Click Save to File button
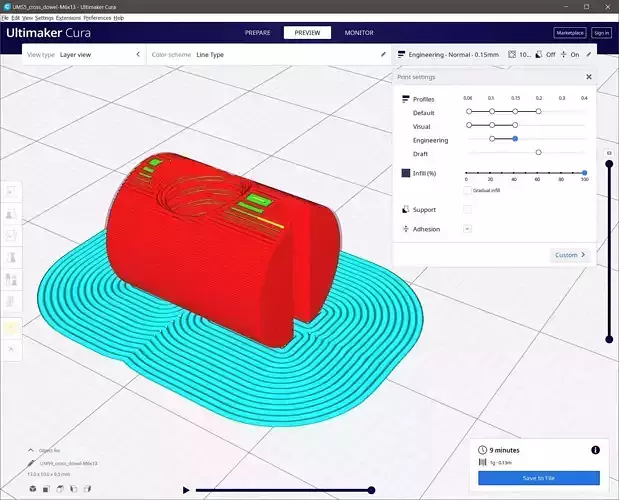Viewport: 619px width, 500px height. click(x=539, y=478)
